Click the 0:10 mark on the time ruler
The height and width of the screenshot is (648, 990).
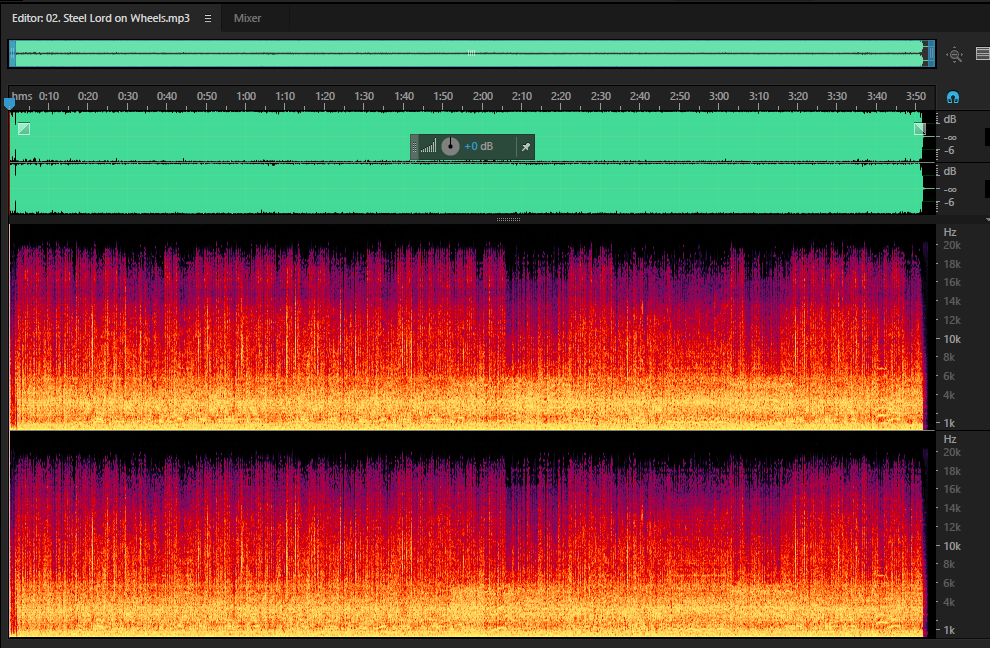[49, 96]
